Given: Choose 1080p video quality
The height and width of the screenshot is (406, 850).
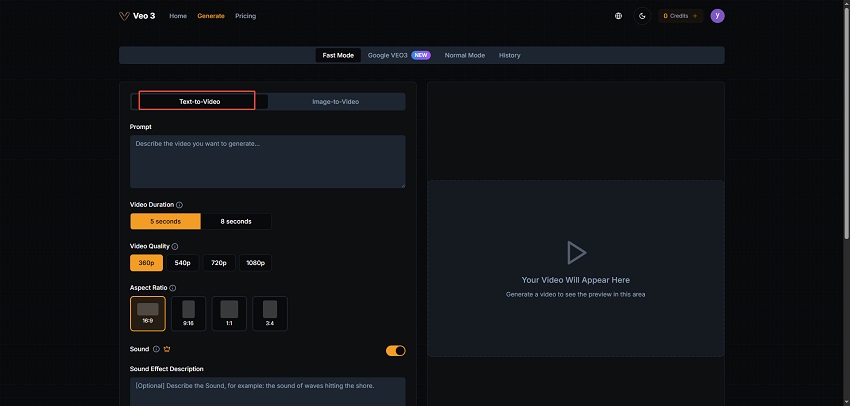Looking at the screenshot, I should 255,263.
